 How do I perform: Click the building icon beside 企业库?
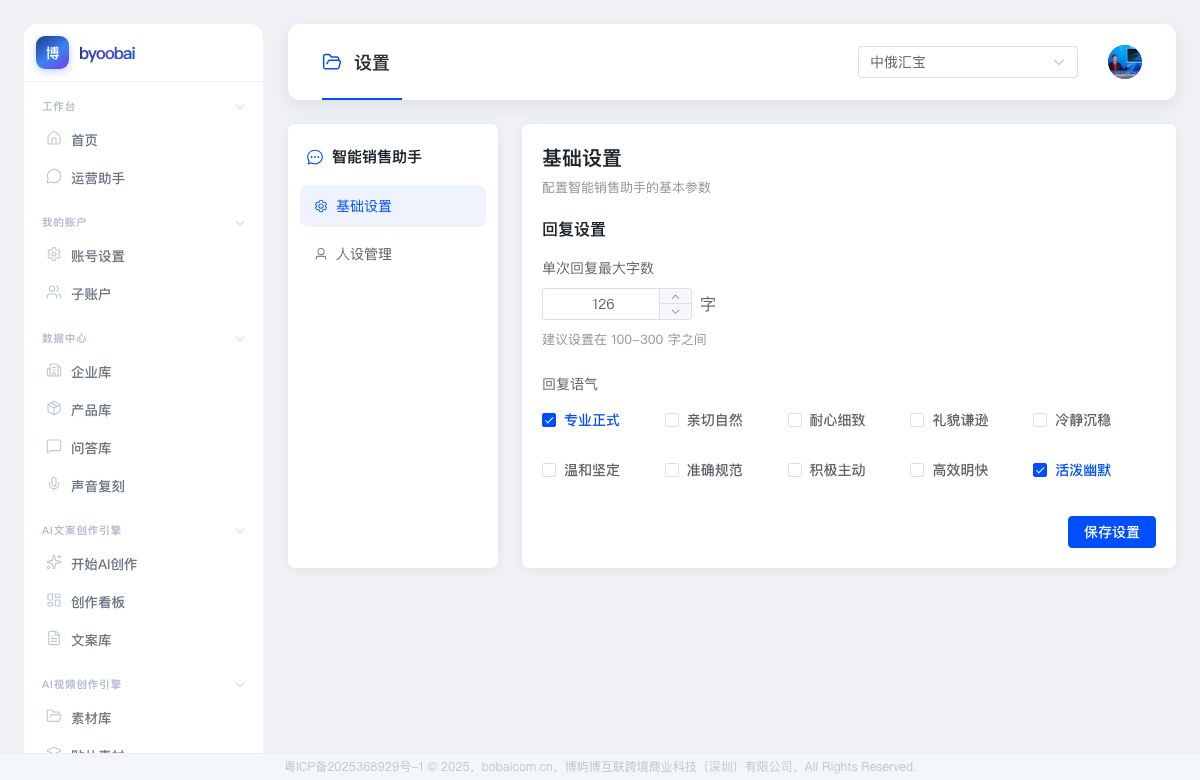point(54,371)
